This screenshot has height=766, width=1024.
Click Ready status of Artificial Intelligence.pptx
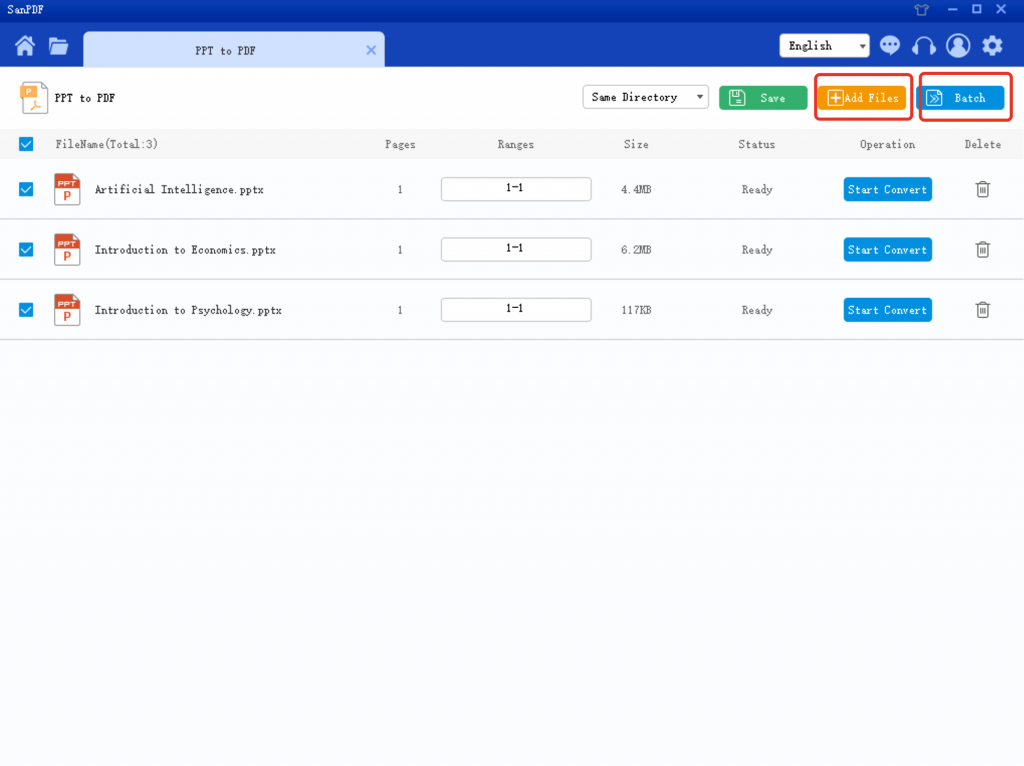[x=756, y=189]
